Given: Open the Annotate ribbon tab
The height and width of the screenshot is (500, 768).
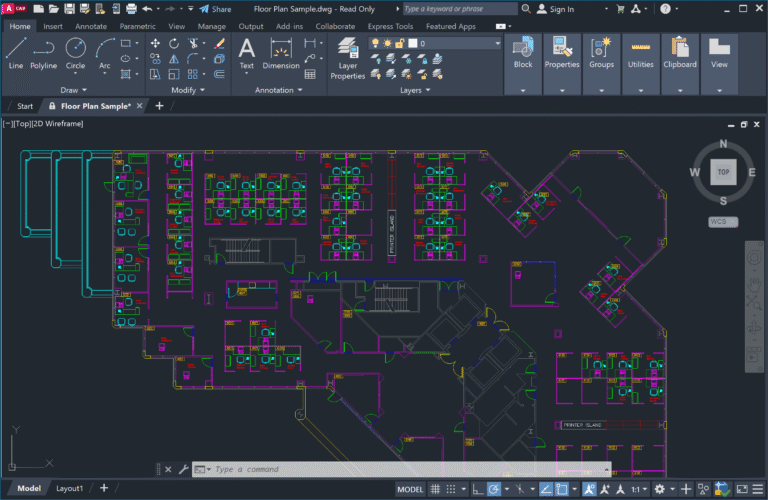Looking at the screenshot, I should coord(91,26).
